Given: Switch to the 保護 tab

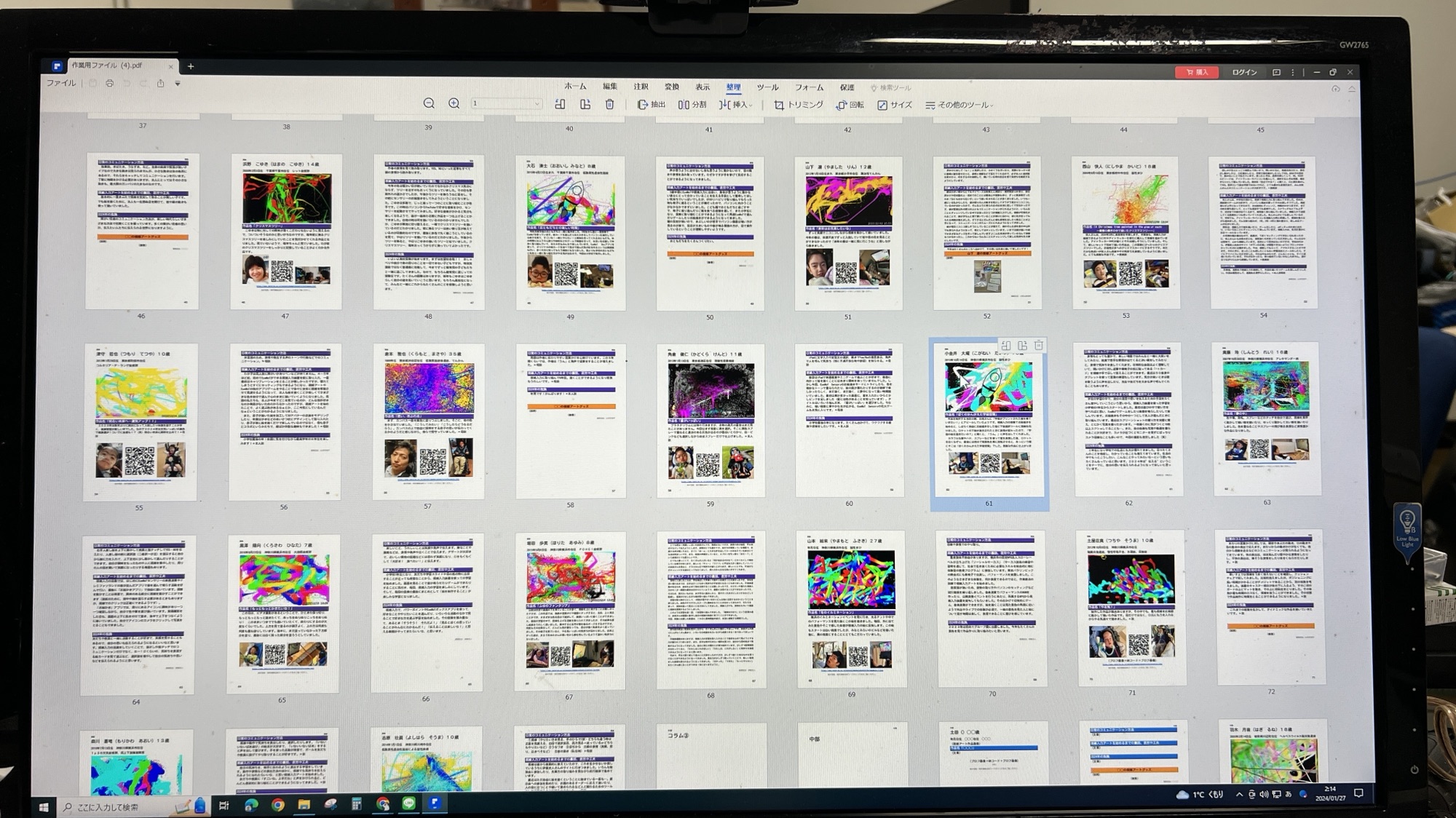Looking at the screenshot, I should click(847, 87).
